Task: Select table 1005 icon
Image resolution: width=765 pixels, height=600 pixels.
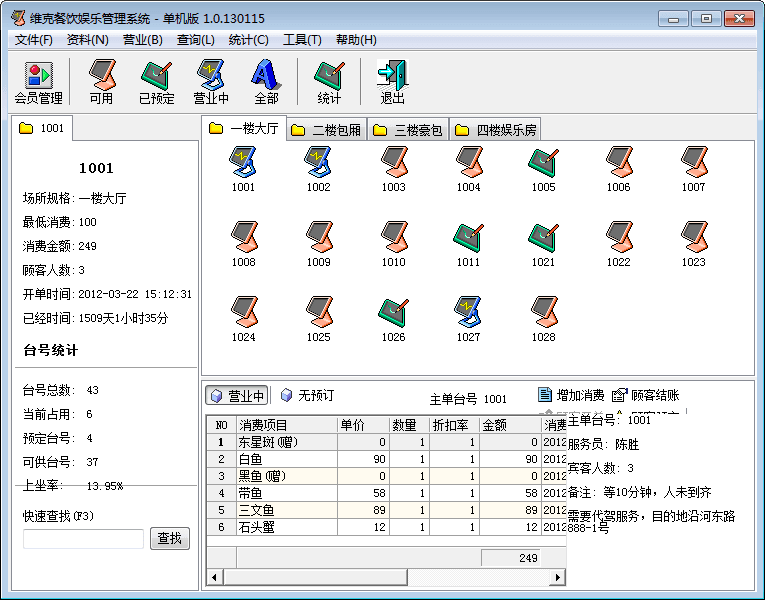Action: coord(543,168)
